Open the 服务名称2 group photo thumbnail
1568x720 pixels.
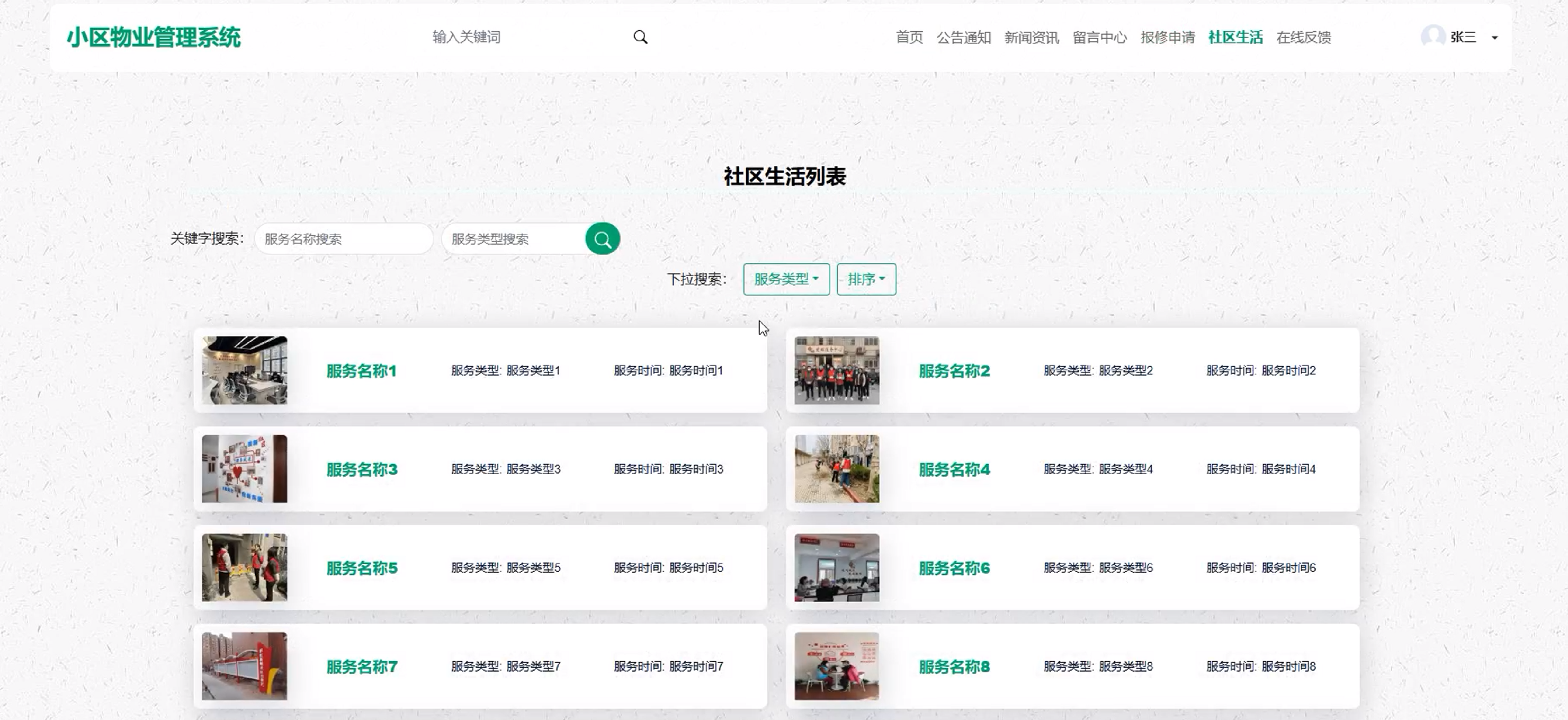pyautogui.click(x=836, y=370)
